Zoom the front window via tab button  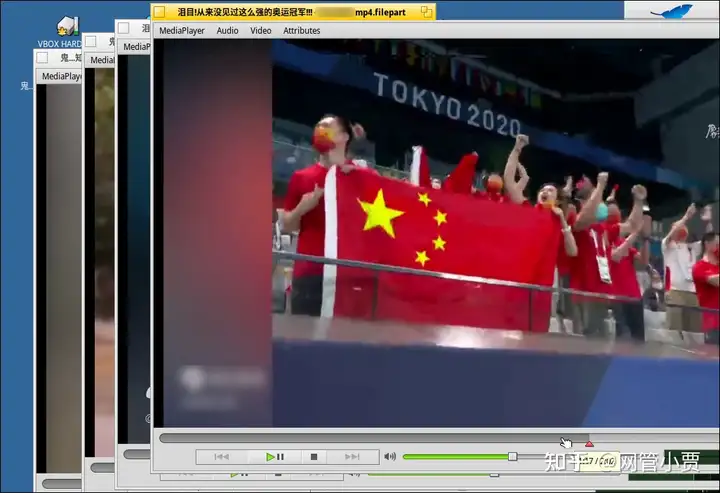tap(427, 12)
